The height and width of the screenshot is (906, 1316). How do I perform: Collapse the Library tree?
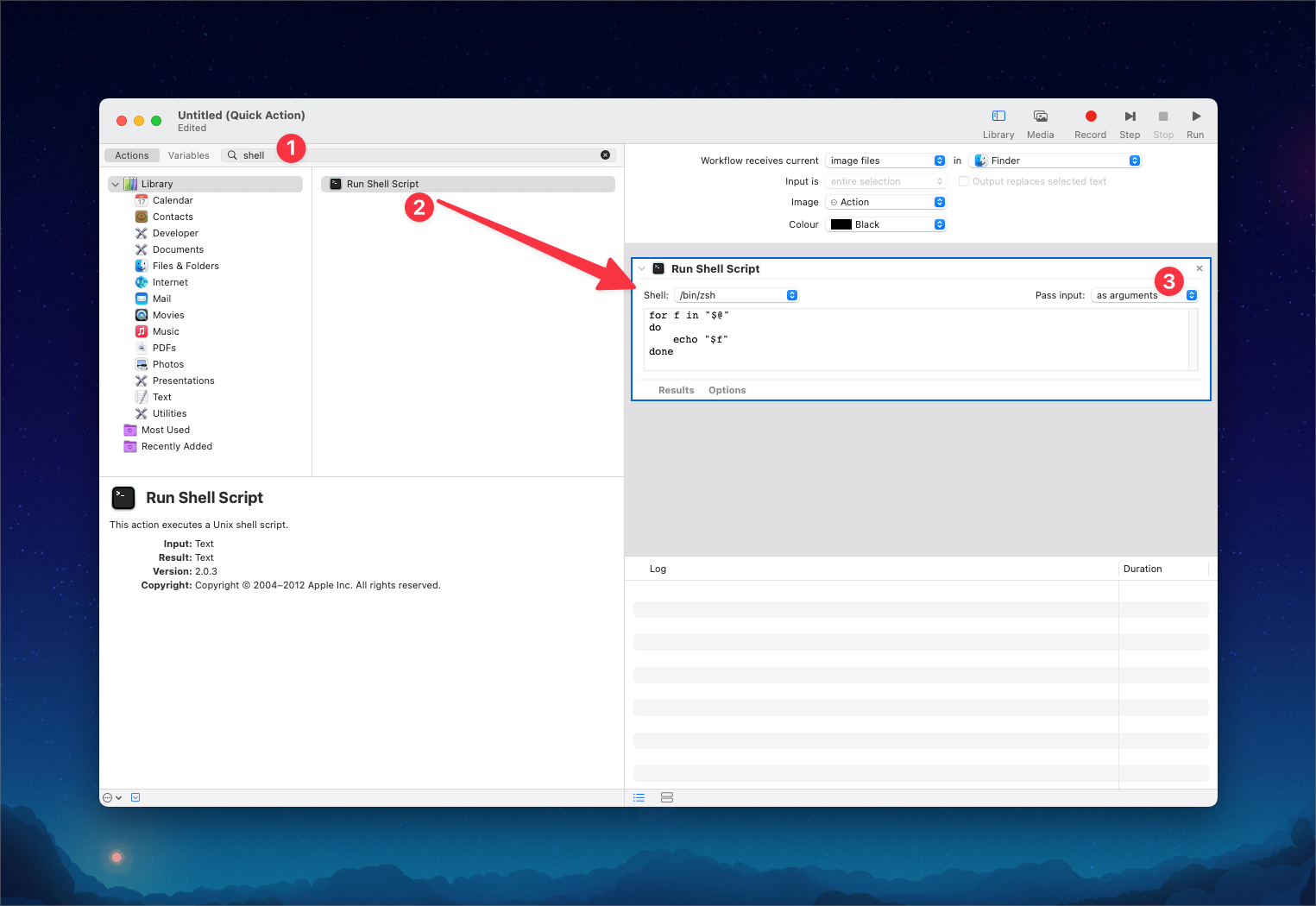(116, 184)
